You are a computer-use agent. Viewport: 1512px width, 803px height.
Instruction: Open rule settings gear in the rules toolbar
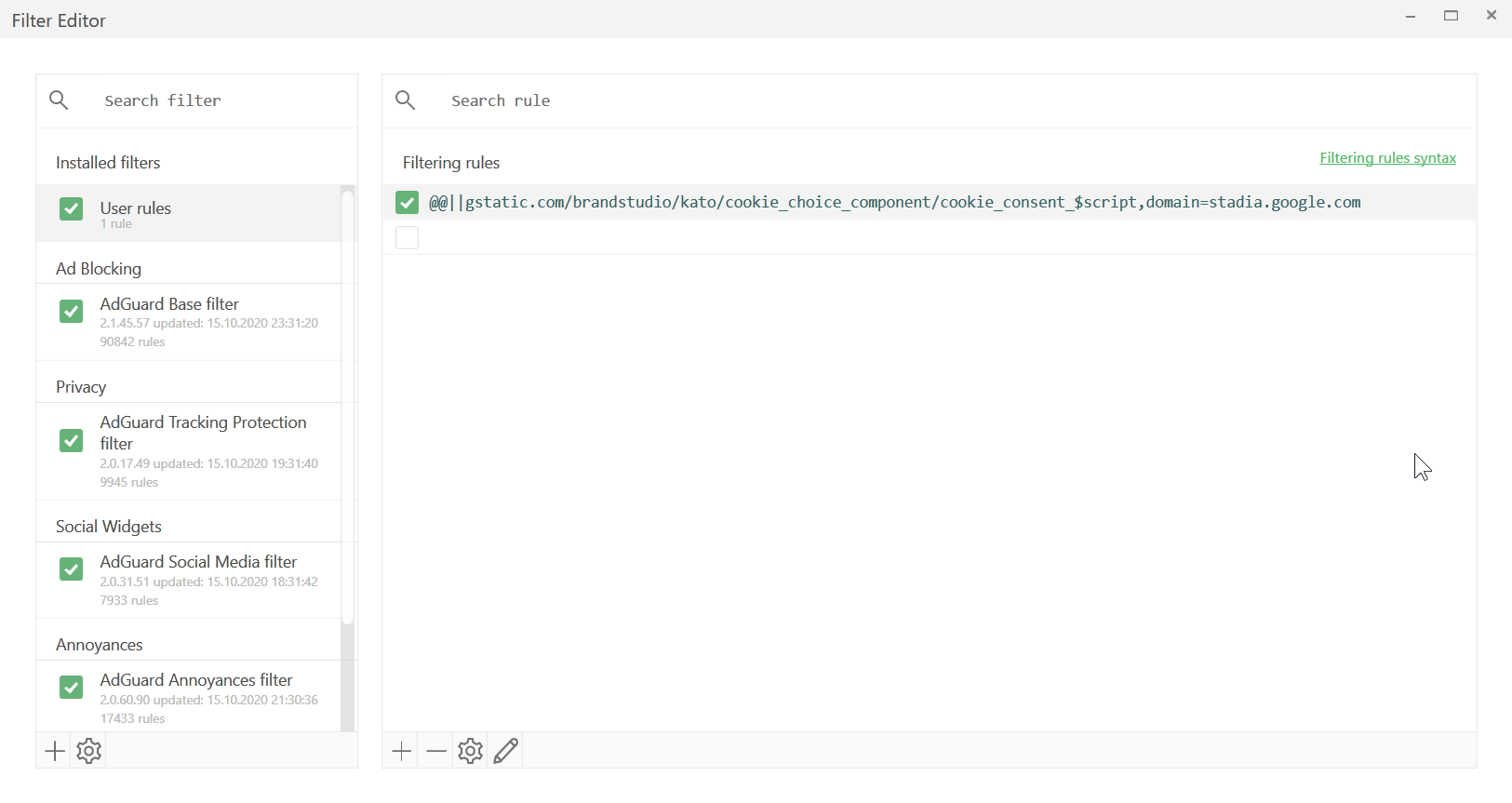point(472,752)
